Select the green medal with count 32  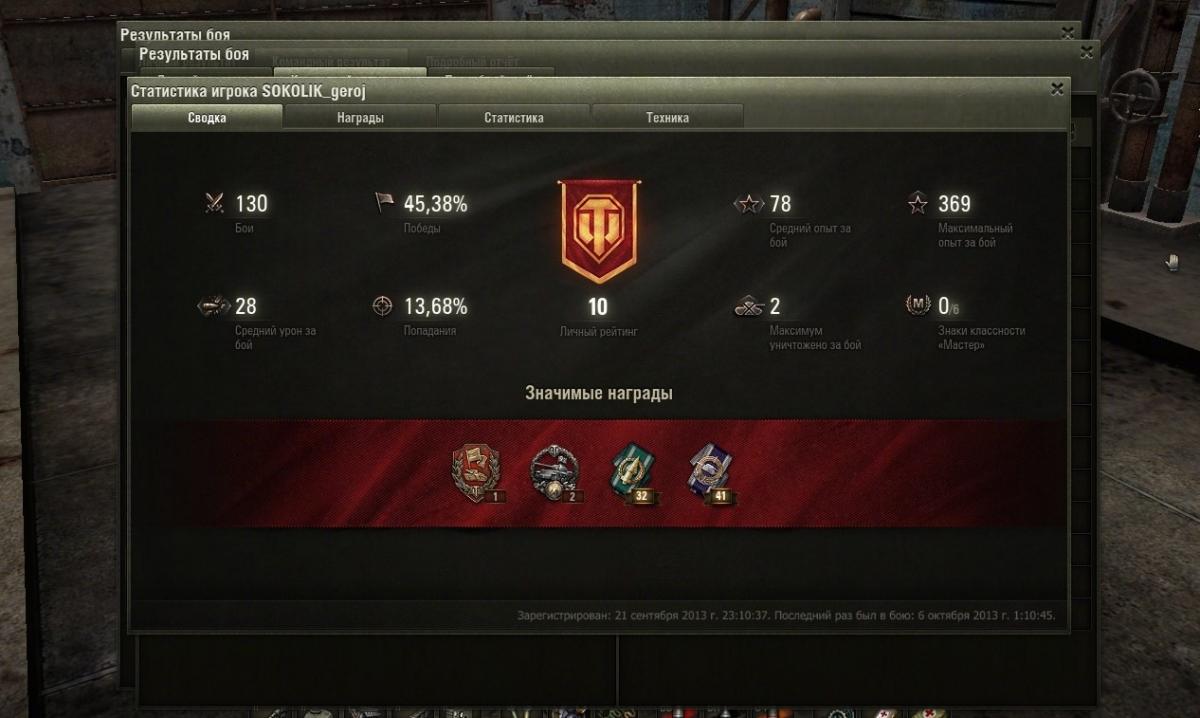(x=635, y=472)
